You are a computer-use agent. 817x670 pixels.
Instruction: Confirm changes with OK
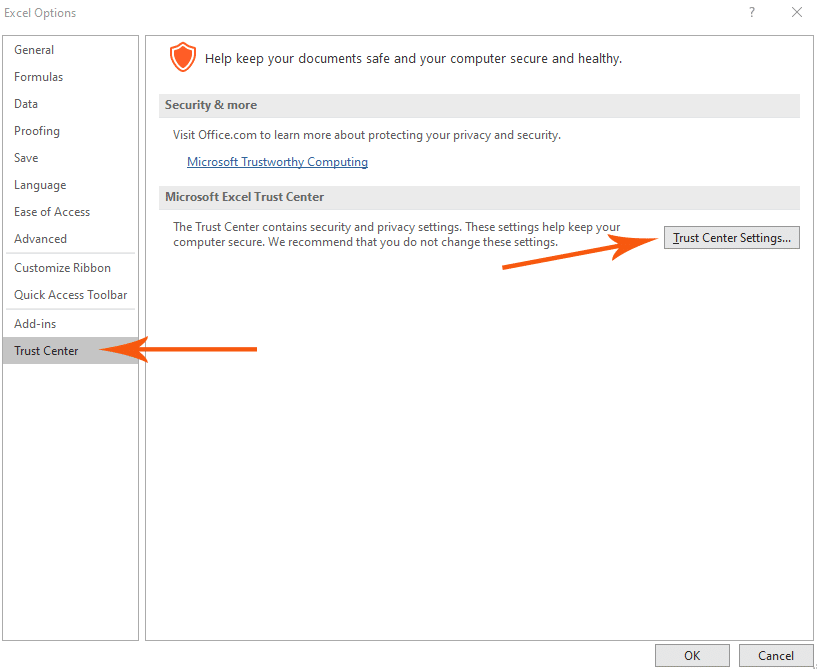[x=692, y=655]
